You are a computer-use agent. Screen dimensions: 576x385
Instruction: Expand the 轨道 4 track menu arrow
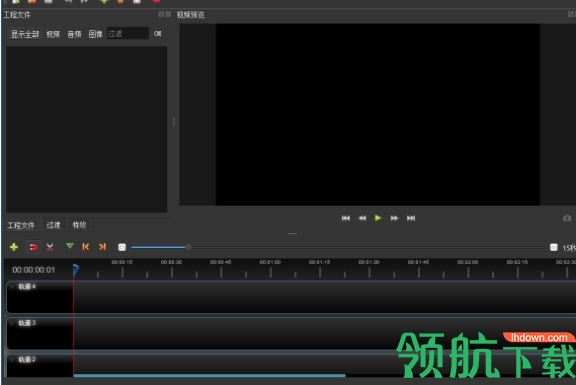tap(12, 286)
